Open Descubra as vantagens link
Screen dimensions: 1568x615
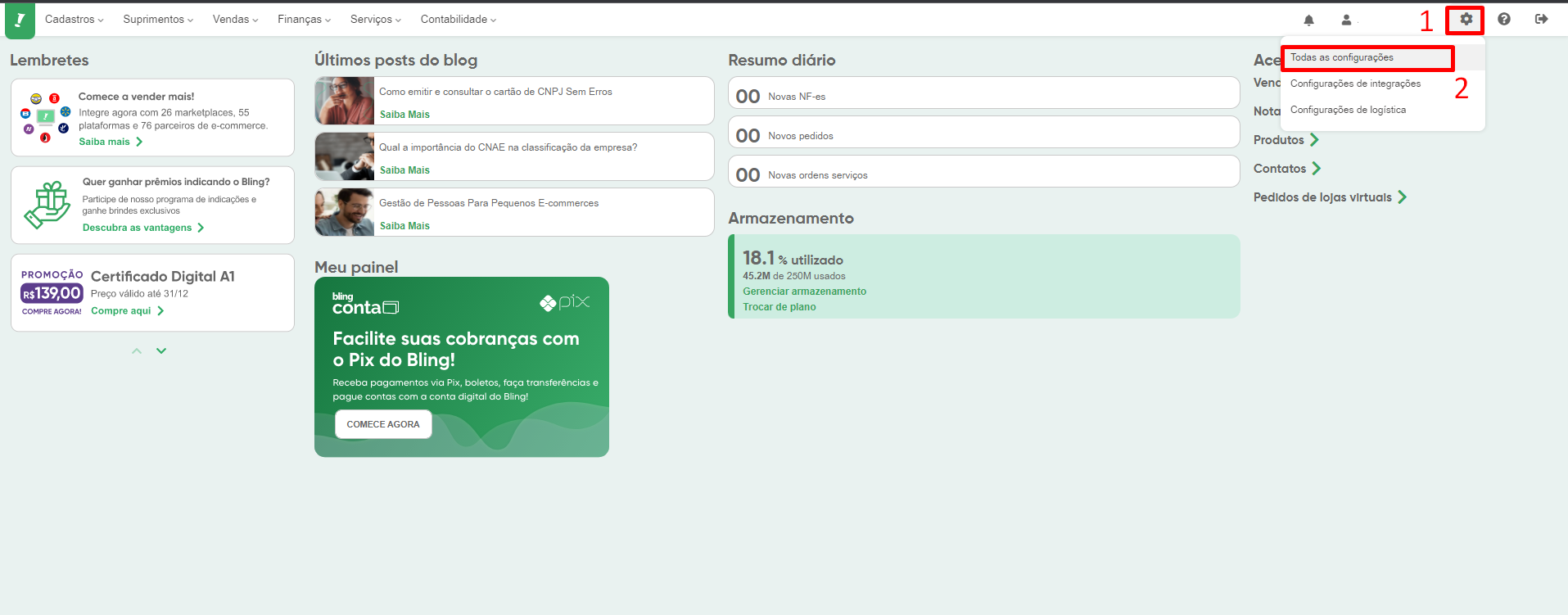[x=137, y=228]
